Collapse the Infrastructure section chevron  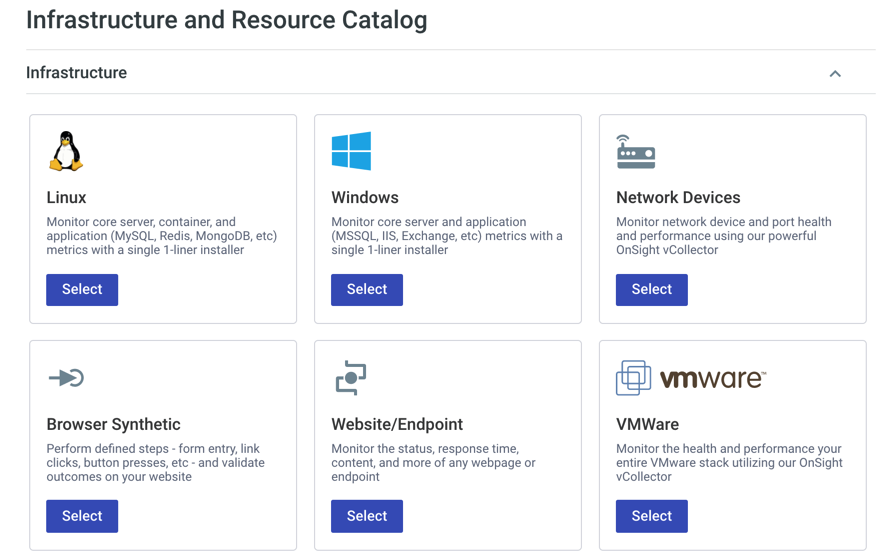click(835, 73)
